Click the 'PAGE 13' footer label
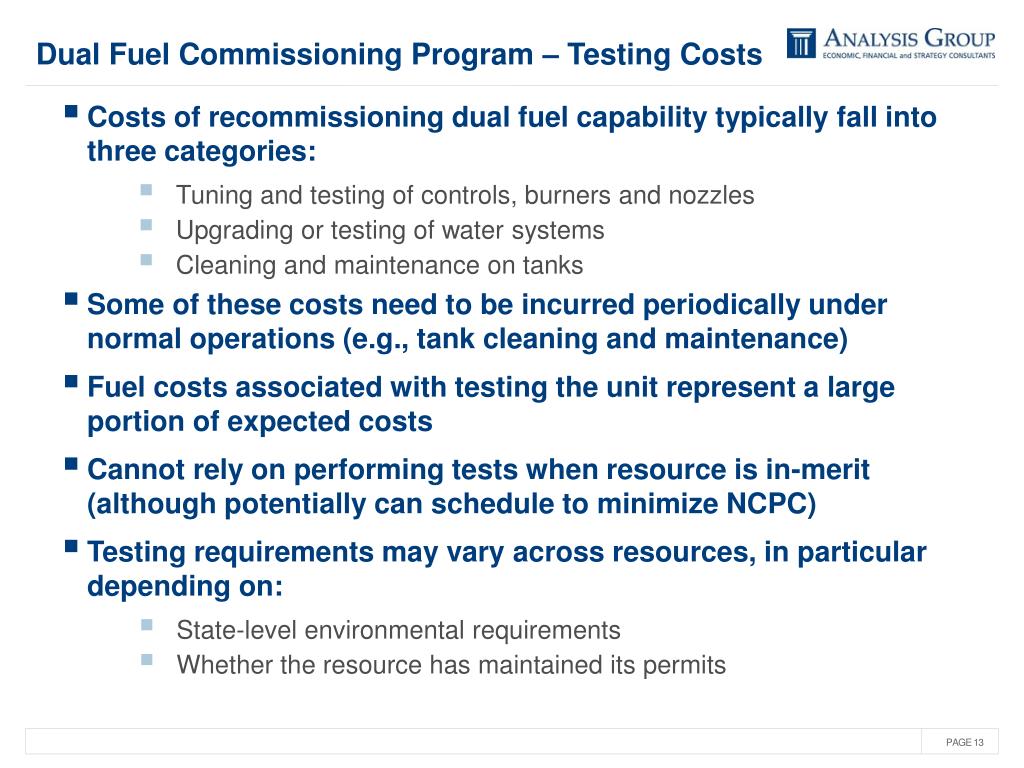This screenshot has height=768, width=1024. pyautogui.click(x=965, y=742)
